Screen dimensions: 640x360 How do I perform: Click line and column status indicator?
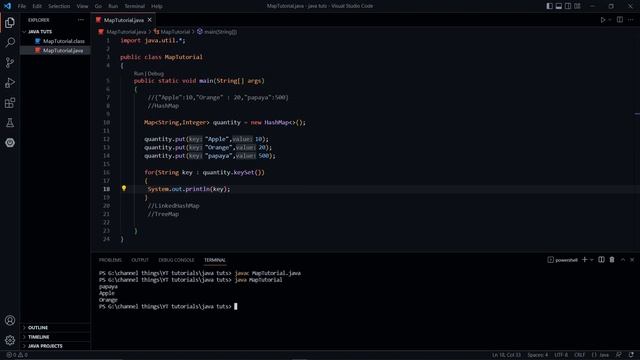506,355
